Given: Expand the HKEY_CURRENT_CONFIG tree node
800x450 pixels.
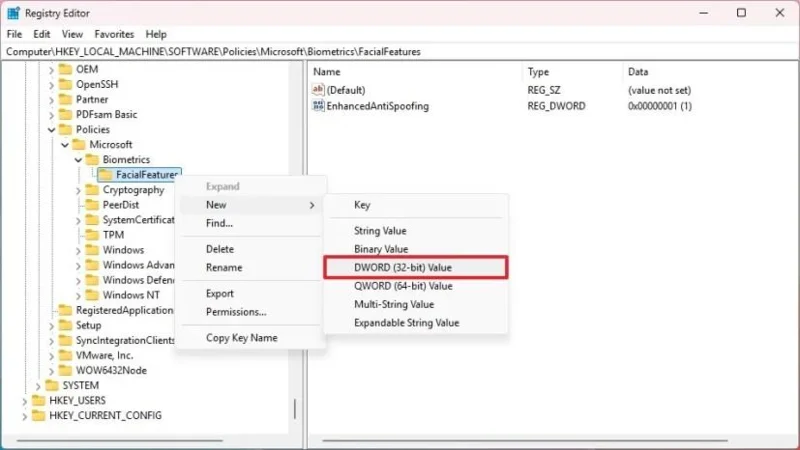Looking at the screenshot, I should [x=24, y=416].
